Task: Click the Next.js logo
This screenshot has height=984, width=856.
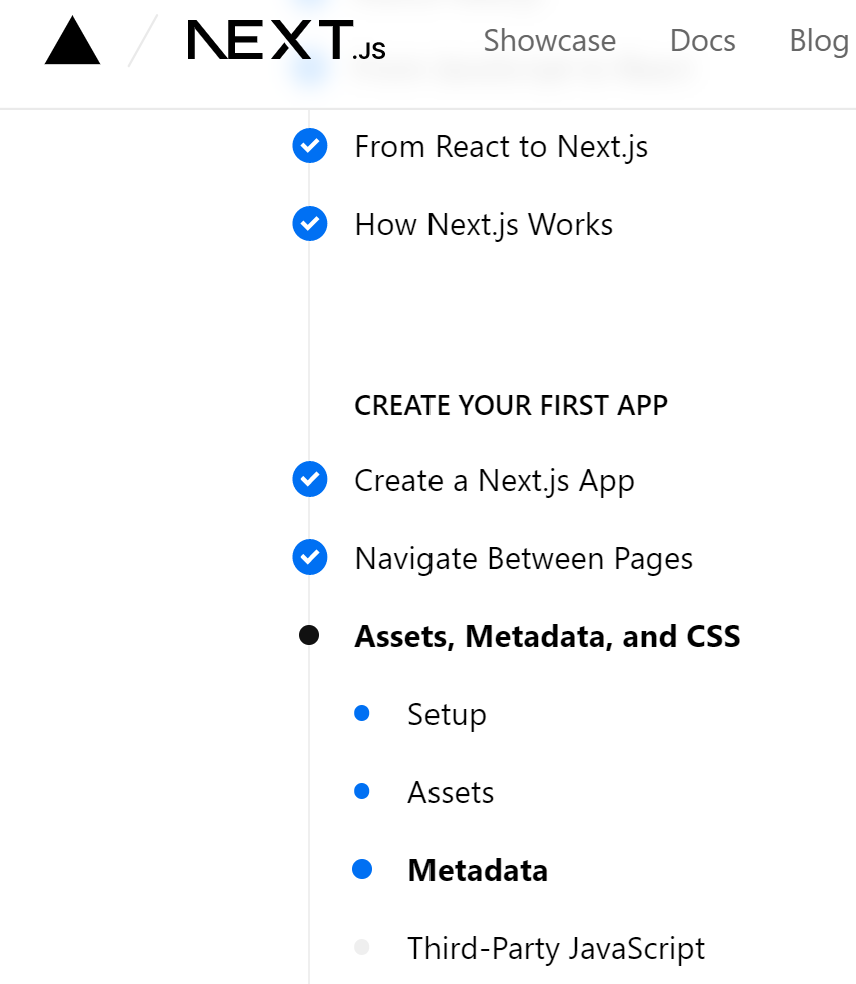Action: click(286, 42)
